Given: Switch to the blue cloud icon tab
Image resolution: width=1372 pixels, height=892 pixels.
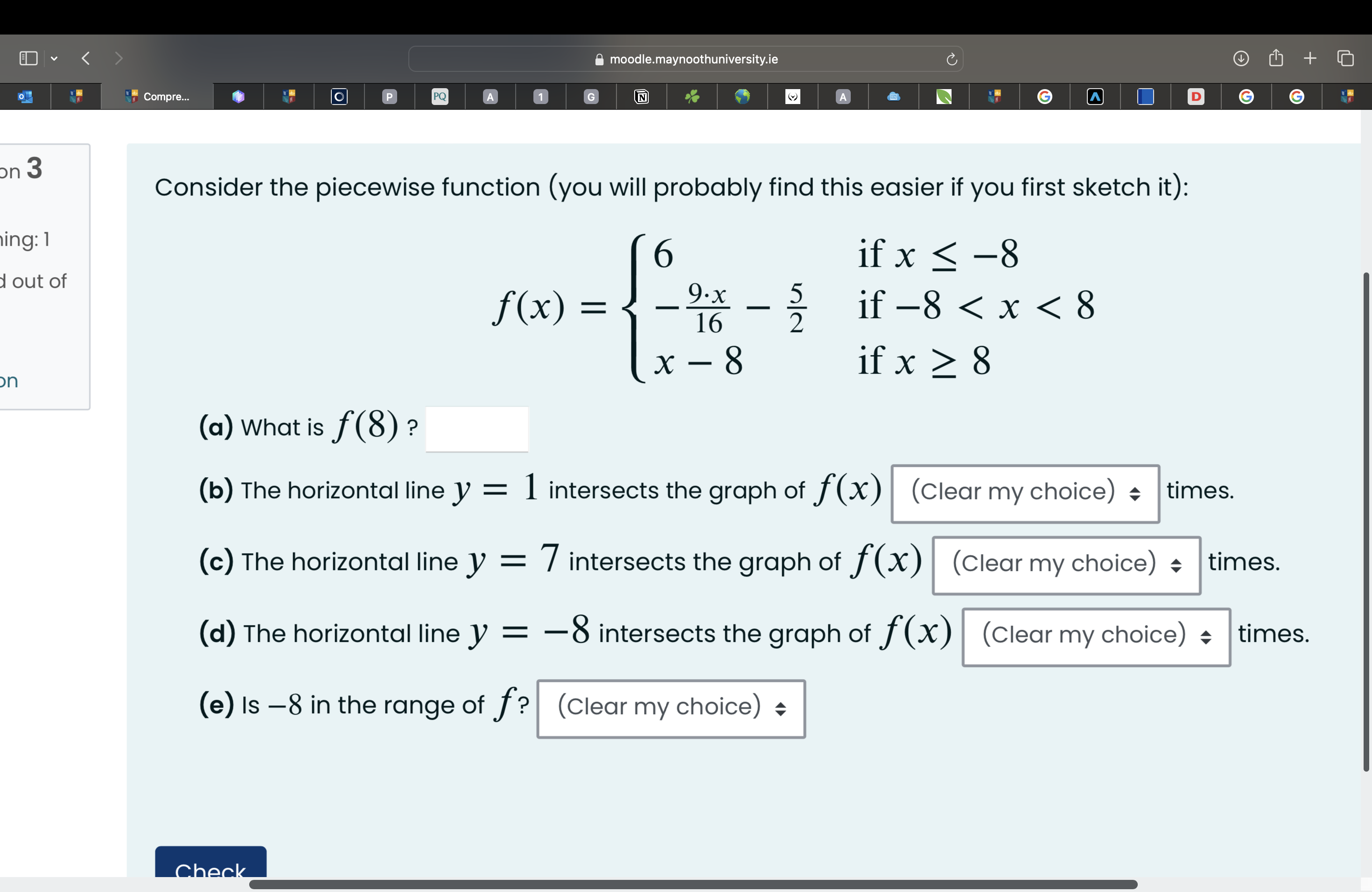Looking at the screenshot, I should point(894,96).
